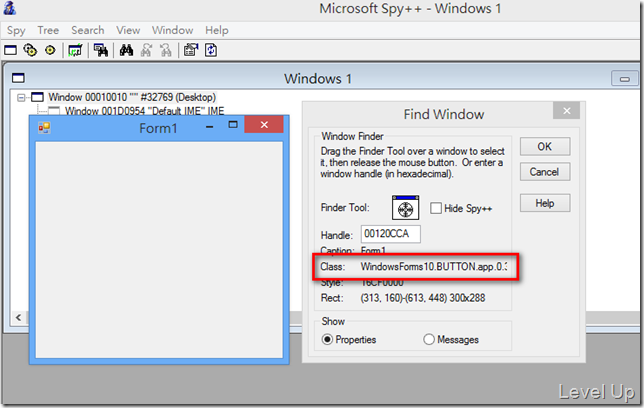The width and height of the screenshot is (644, 408).
Task: Select the Window 00010010 Desktop tree row
Action: click(132, 97)
